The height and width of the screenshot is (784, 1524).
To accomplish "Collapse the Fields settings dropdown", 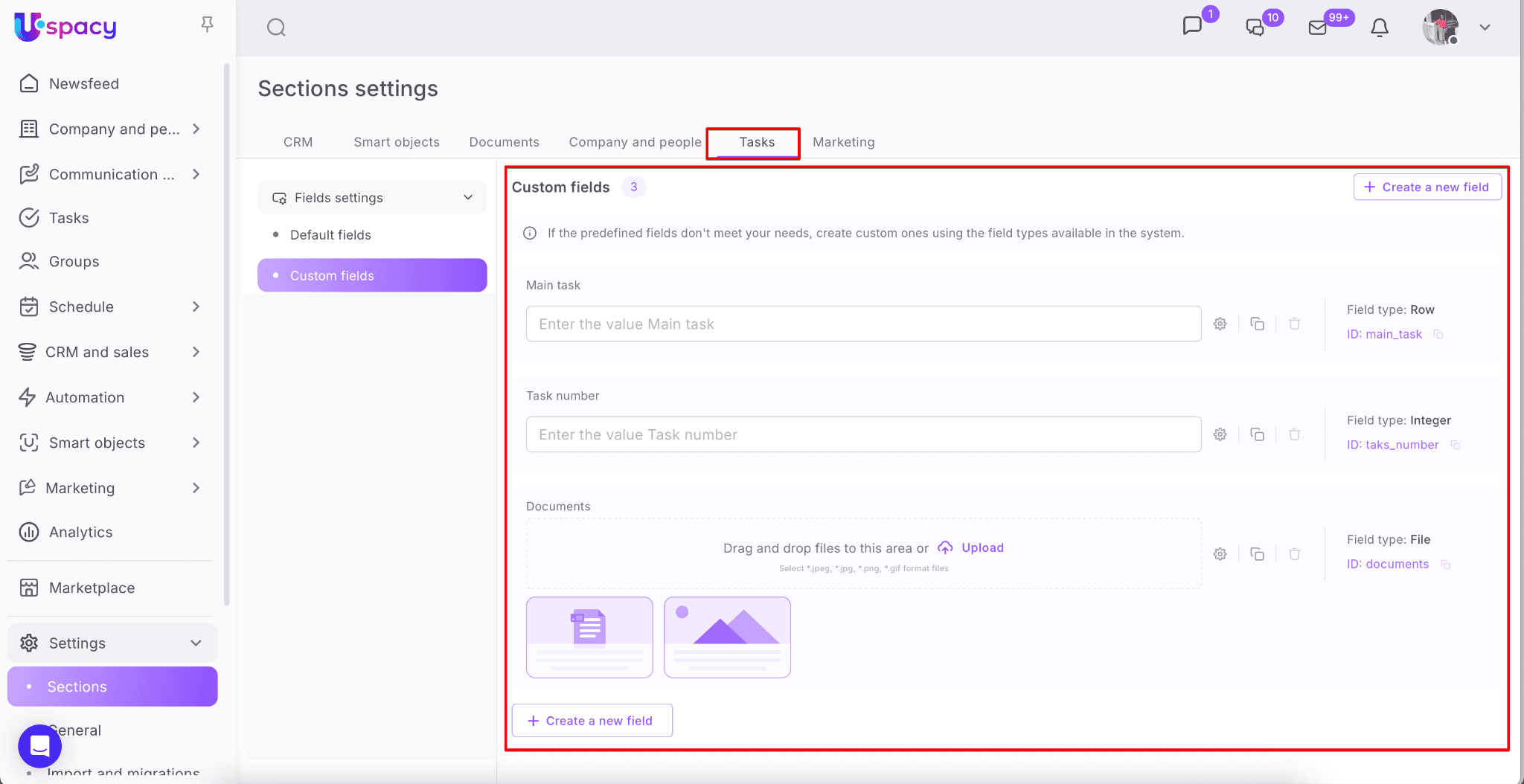I will (468, 198).
